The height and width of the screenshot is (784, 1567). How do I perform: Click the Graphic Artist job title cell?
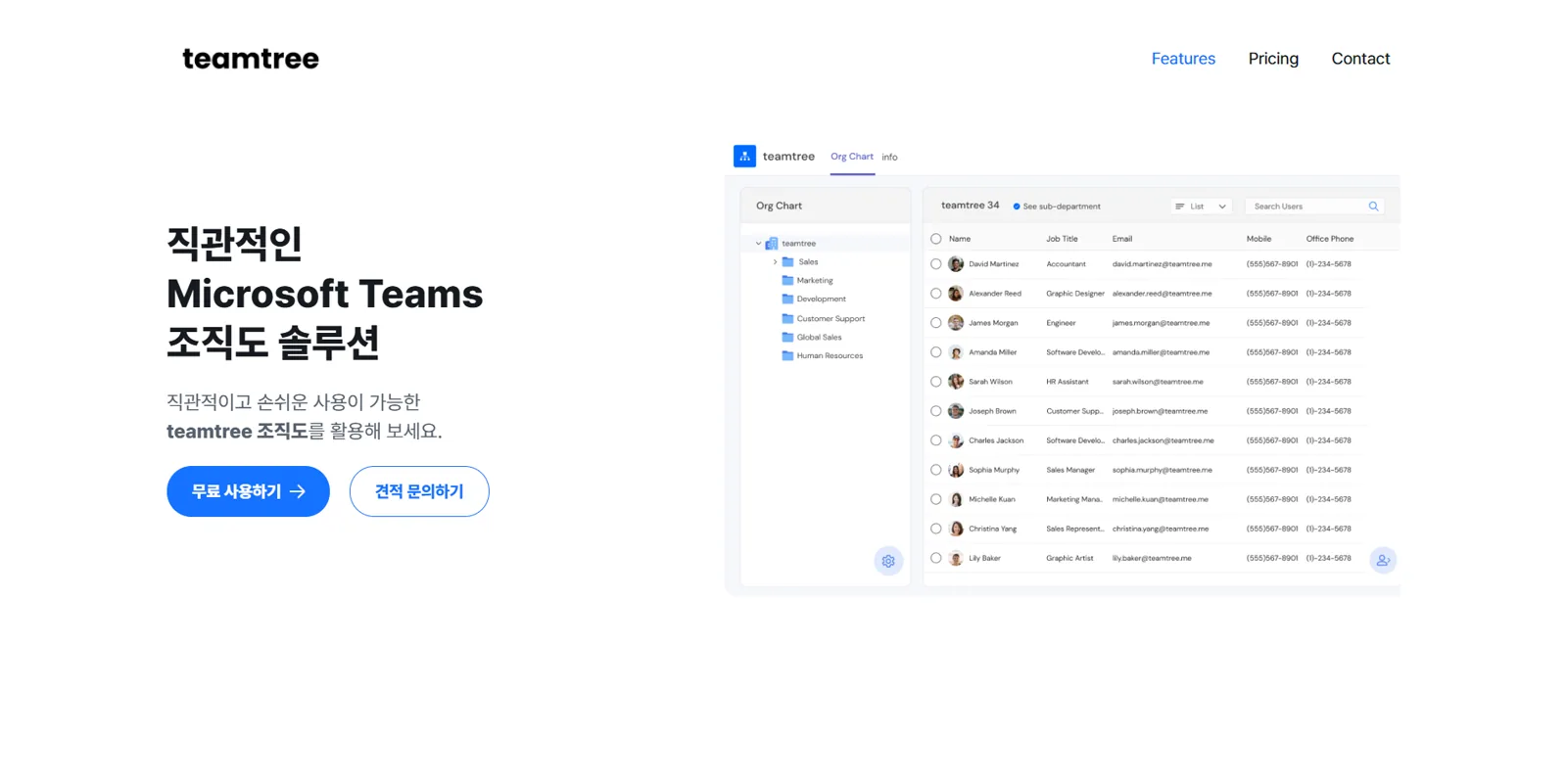pyautogui.click(x=1069, y=558)
